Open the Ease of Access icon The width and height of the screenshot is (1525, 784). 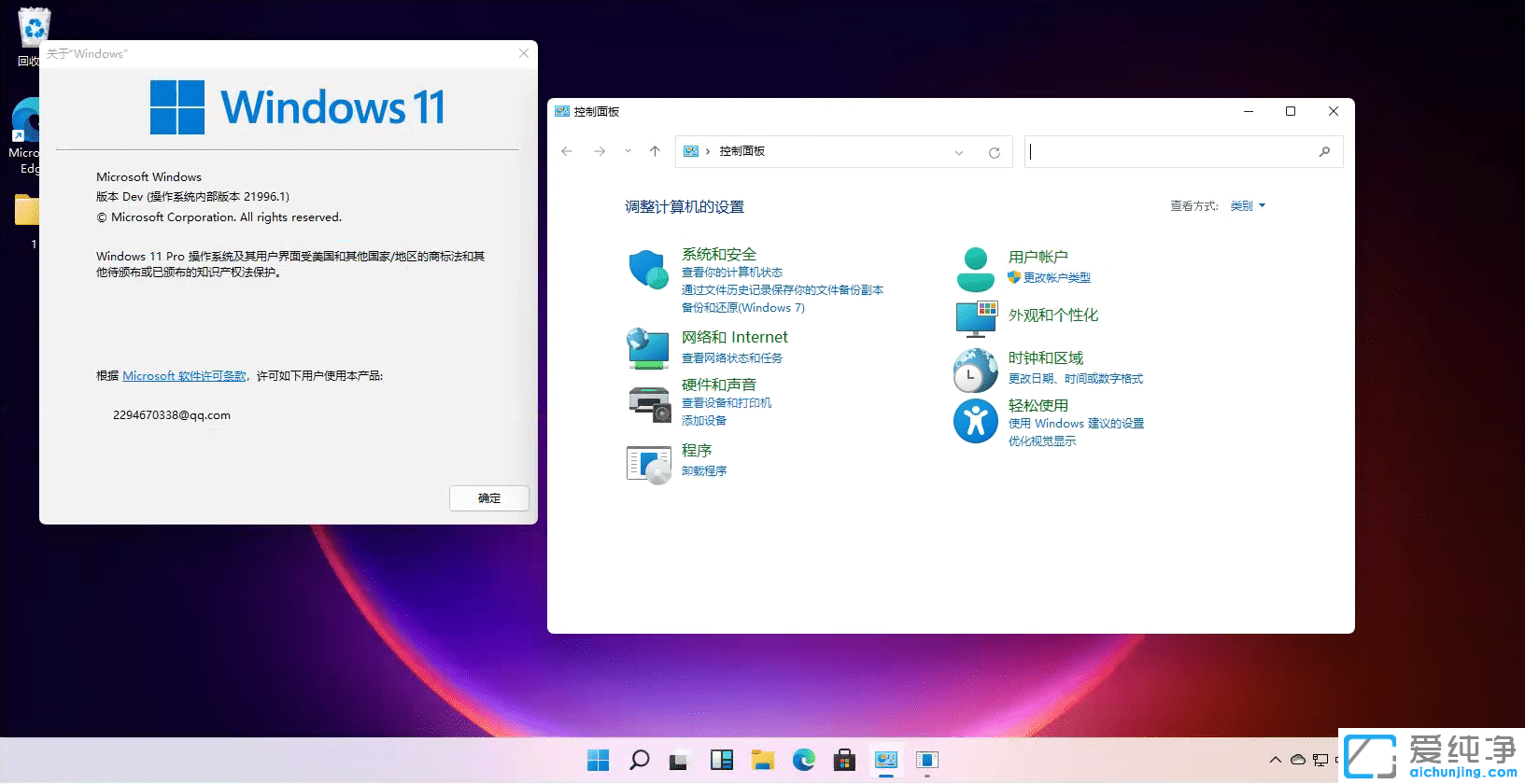(976, 421)
